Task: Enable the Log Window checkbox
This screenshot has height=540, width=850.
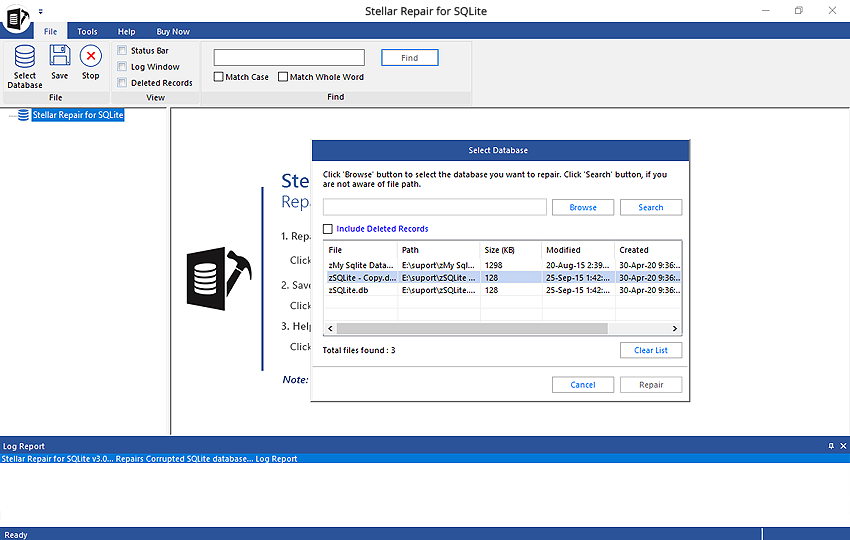Action: coord(122,67)
